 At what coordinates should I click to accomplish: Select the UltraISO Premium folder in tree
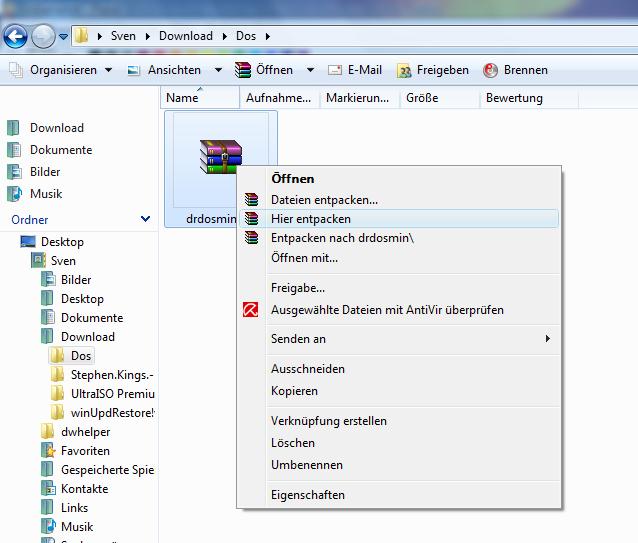pos(111,394)
